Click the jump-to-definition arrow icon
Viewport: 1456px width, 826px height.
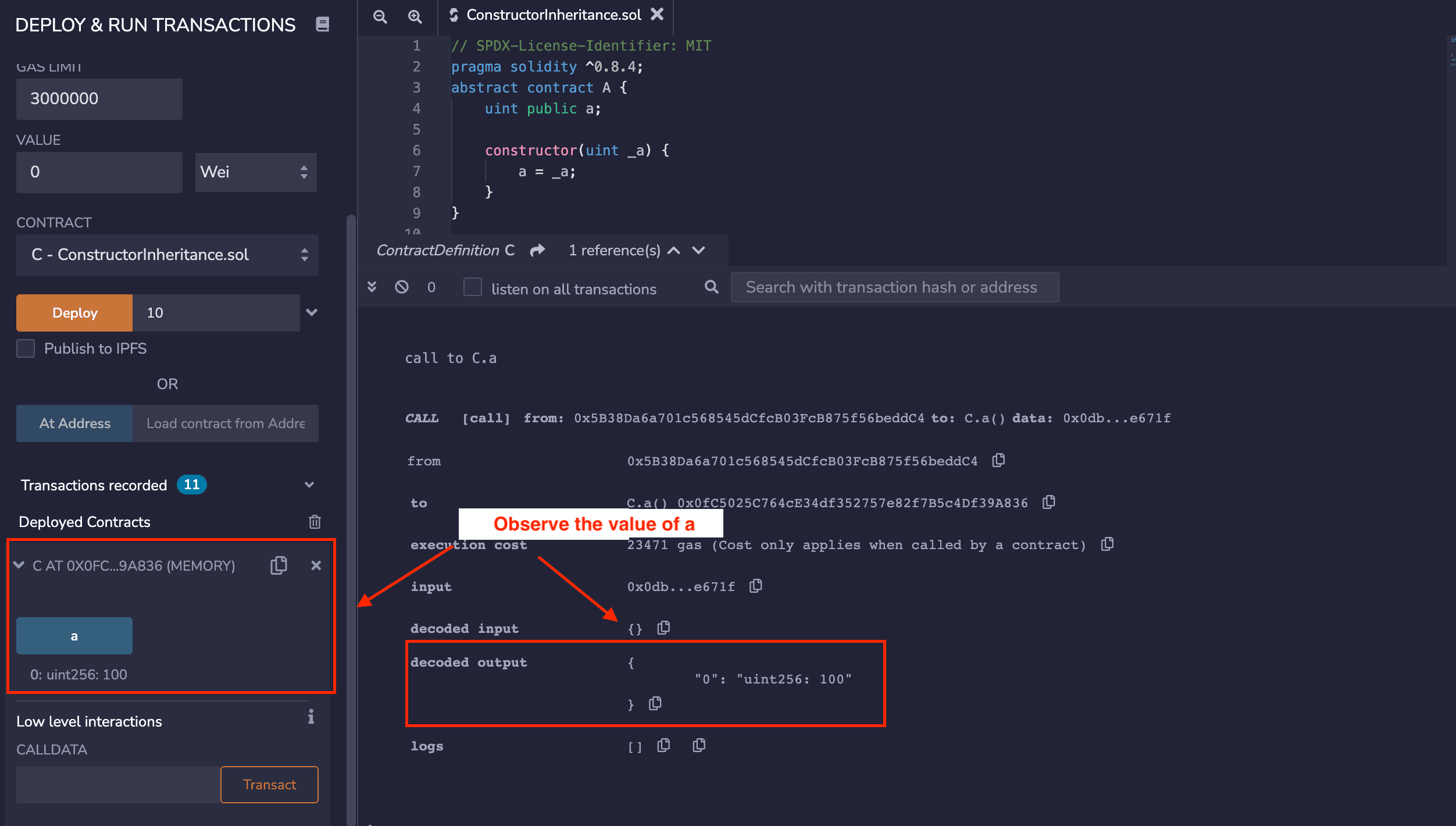[538, 250]
